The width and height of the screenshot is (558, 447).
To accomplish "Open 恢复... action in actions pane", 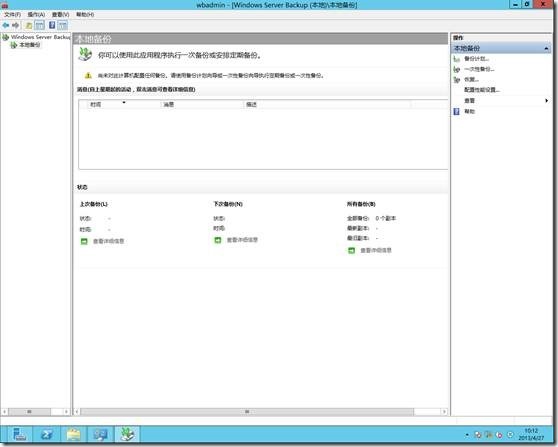I will point(471,79).
